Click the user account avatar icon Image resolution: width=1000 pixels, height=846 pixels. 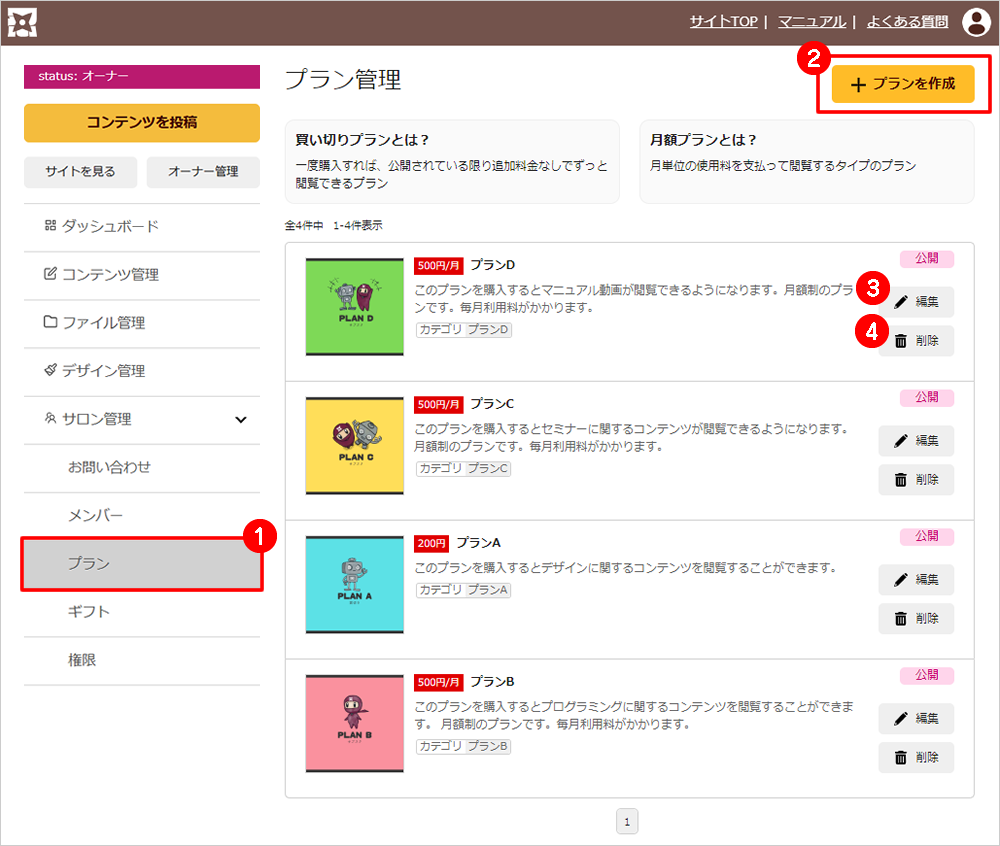tap(975, 22)
